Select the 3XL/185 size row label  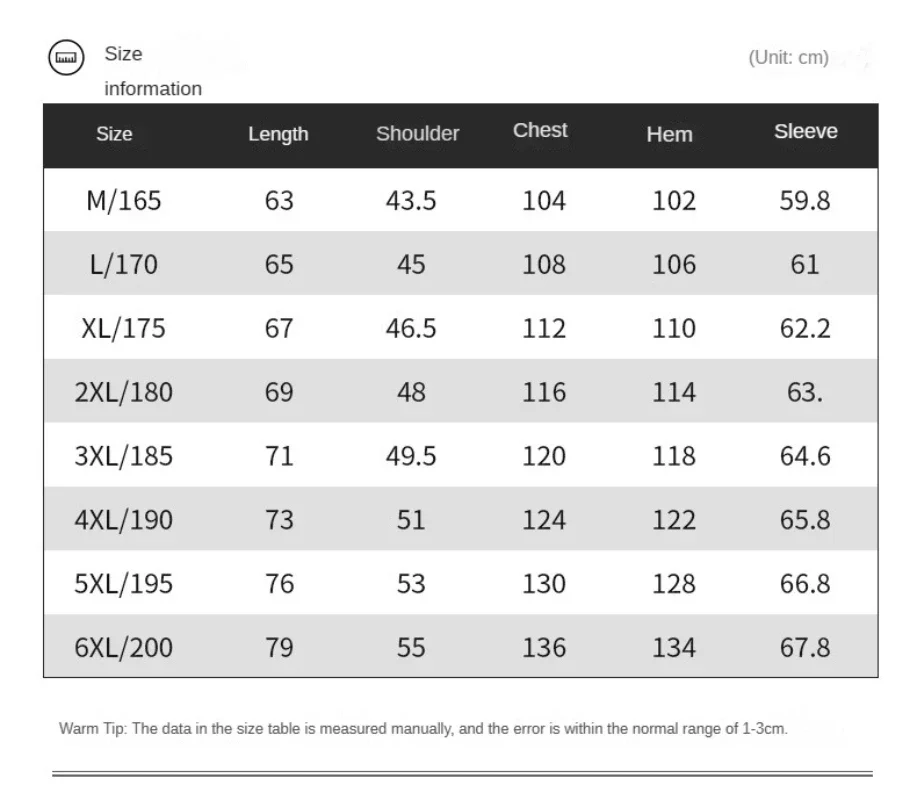coord(123,457)
